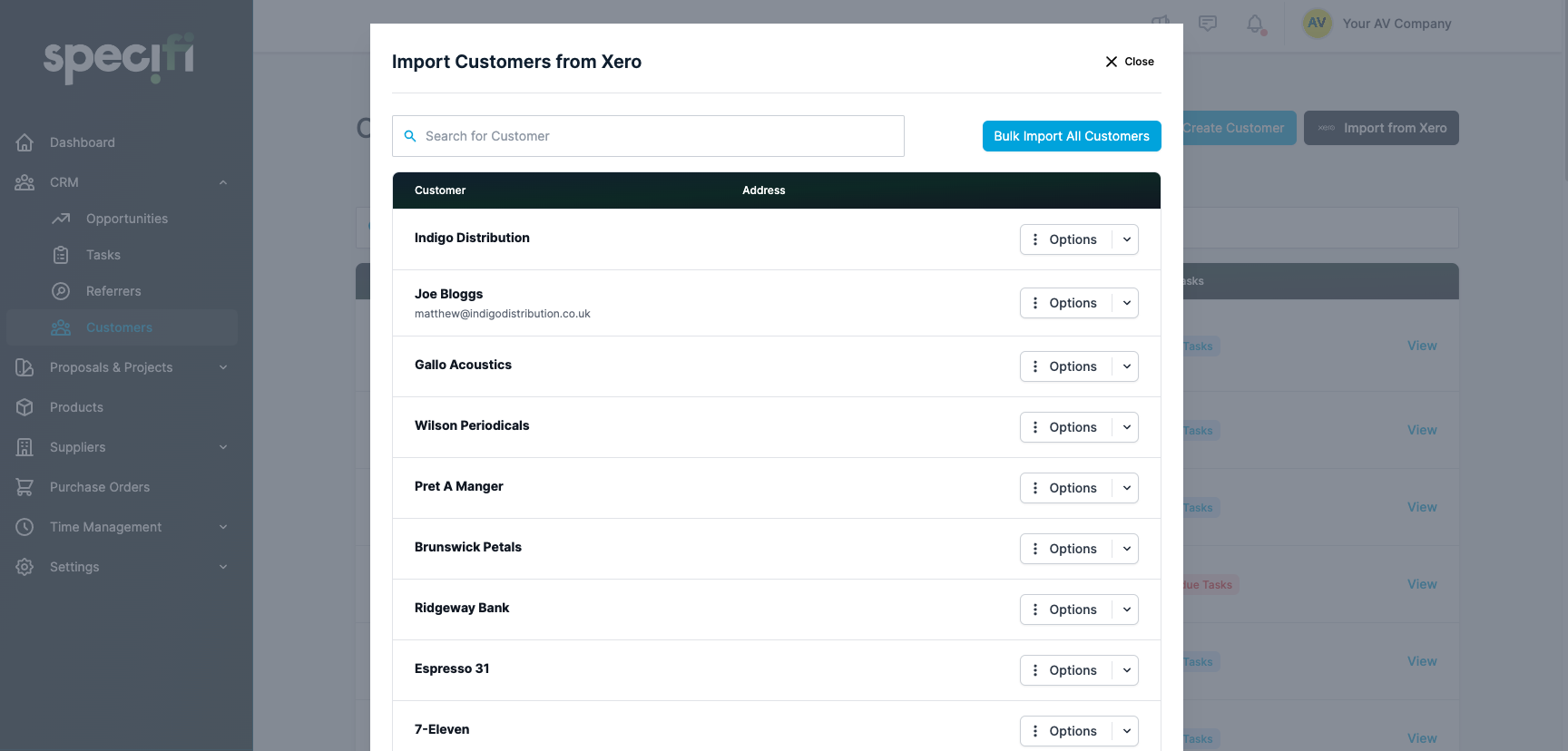Open the Dashboard home icon

click(x=24, y=142)
